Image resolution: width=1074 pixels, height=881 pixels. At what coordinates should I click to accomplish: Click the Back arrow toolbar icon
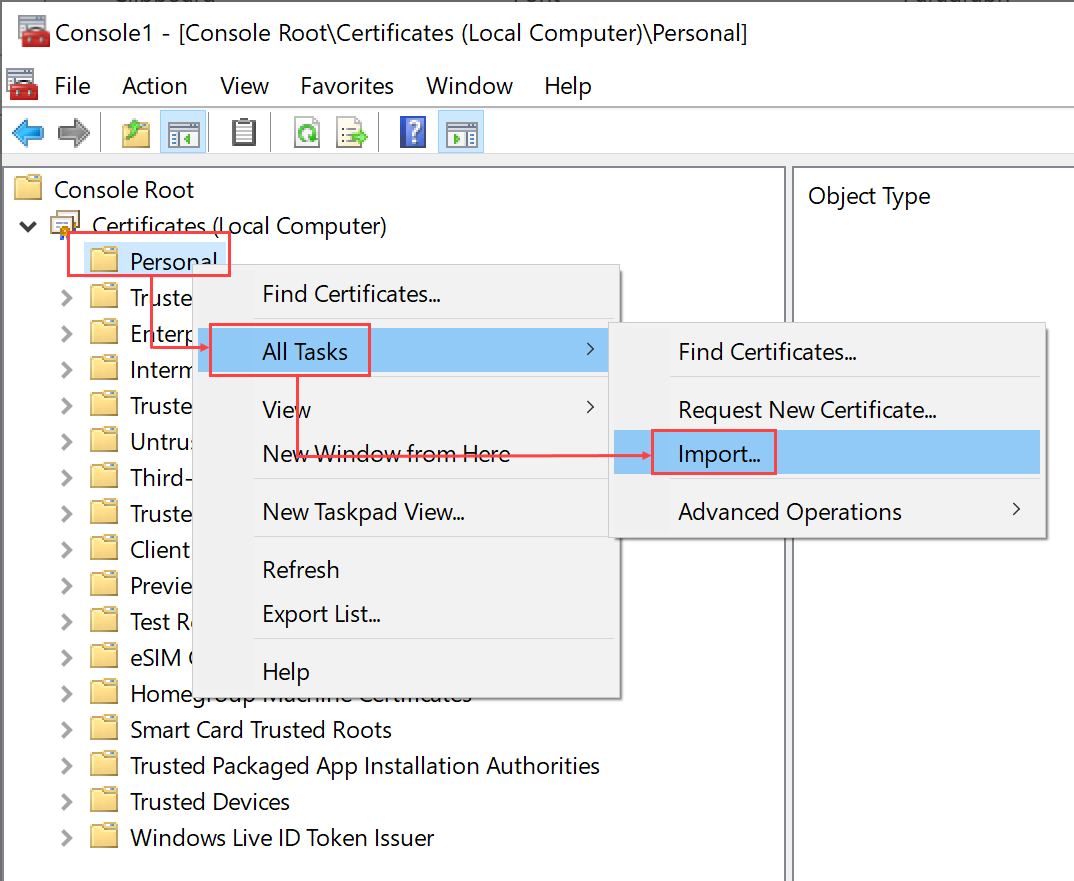tap(28, 132)
